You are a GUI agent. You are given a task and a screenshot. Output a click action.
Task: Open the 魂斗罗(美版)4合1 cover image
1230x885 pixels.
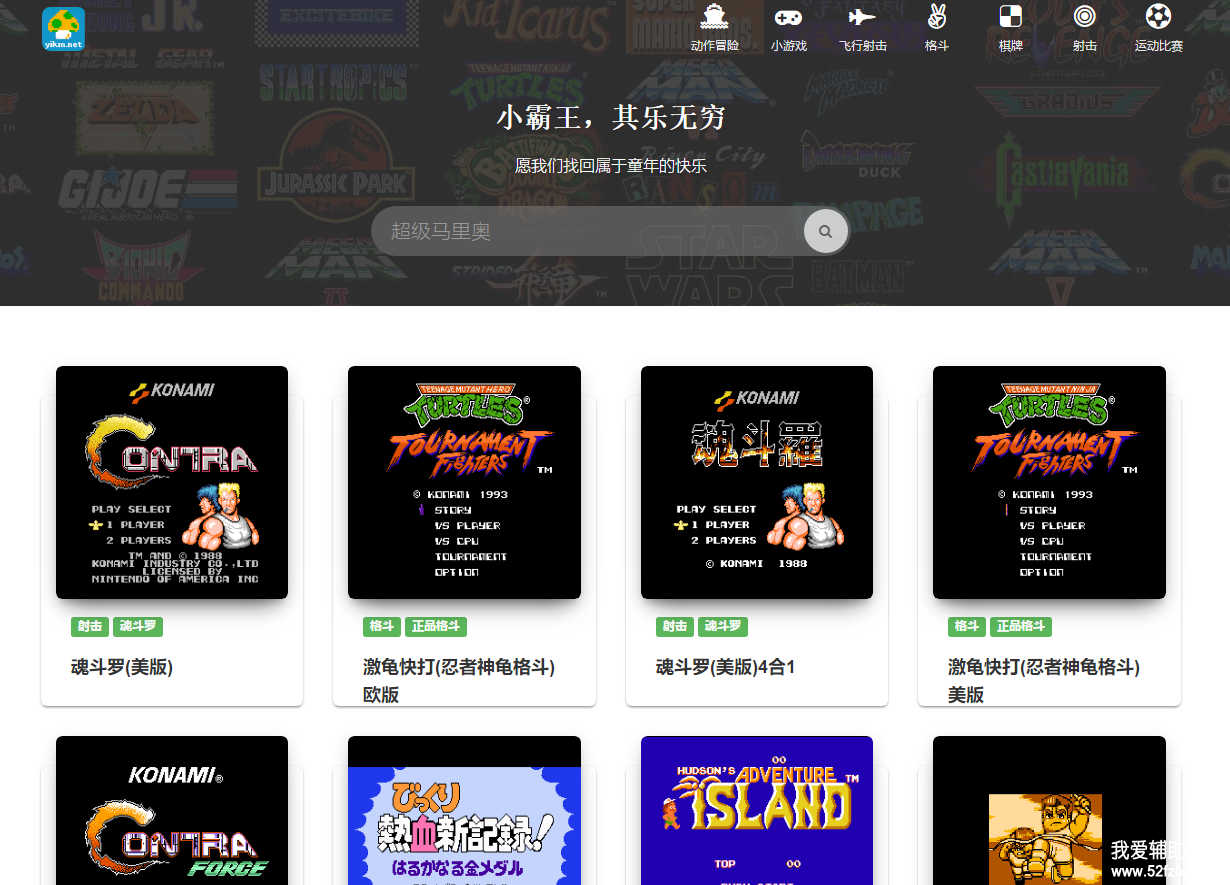757,482
